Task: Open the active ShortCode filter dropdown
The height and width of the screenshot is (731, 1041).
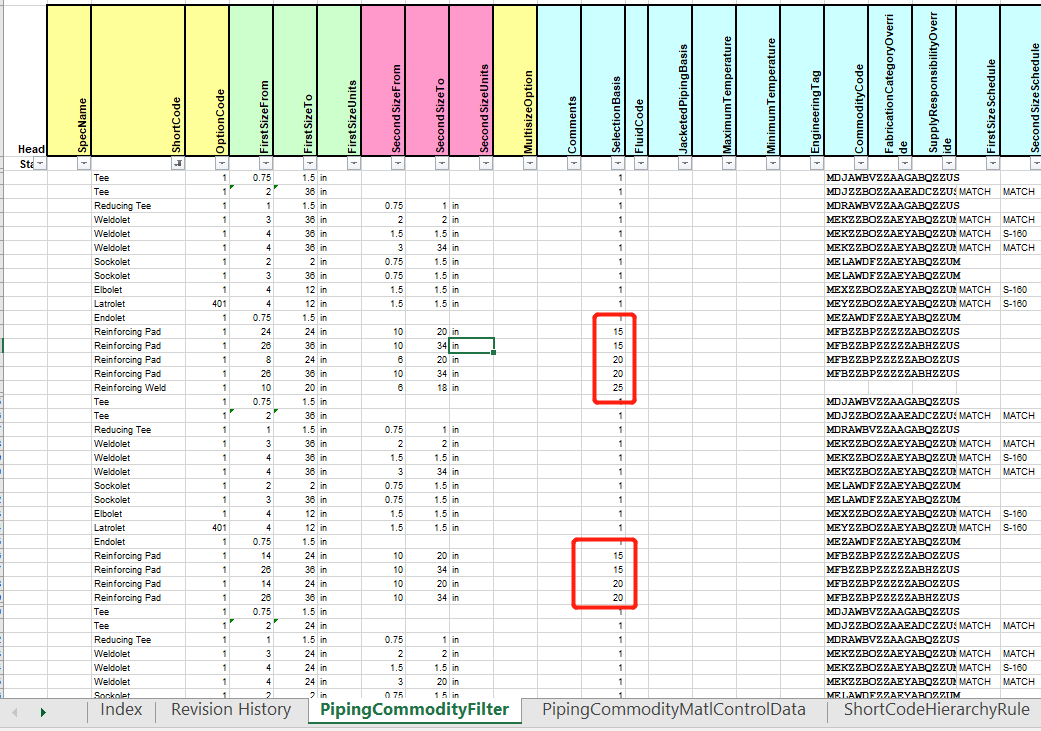Action: tap(177, 163)
